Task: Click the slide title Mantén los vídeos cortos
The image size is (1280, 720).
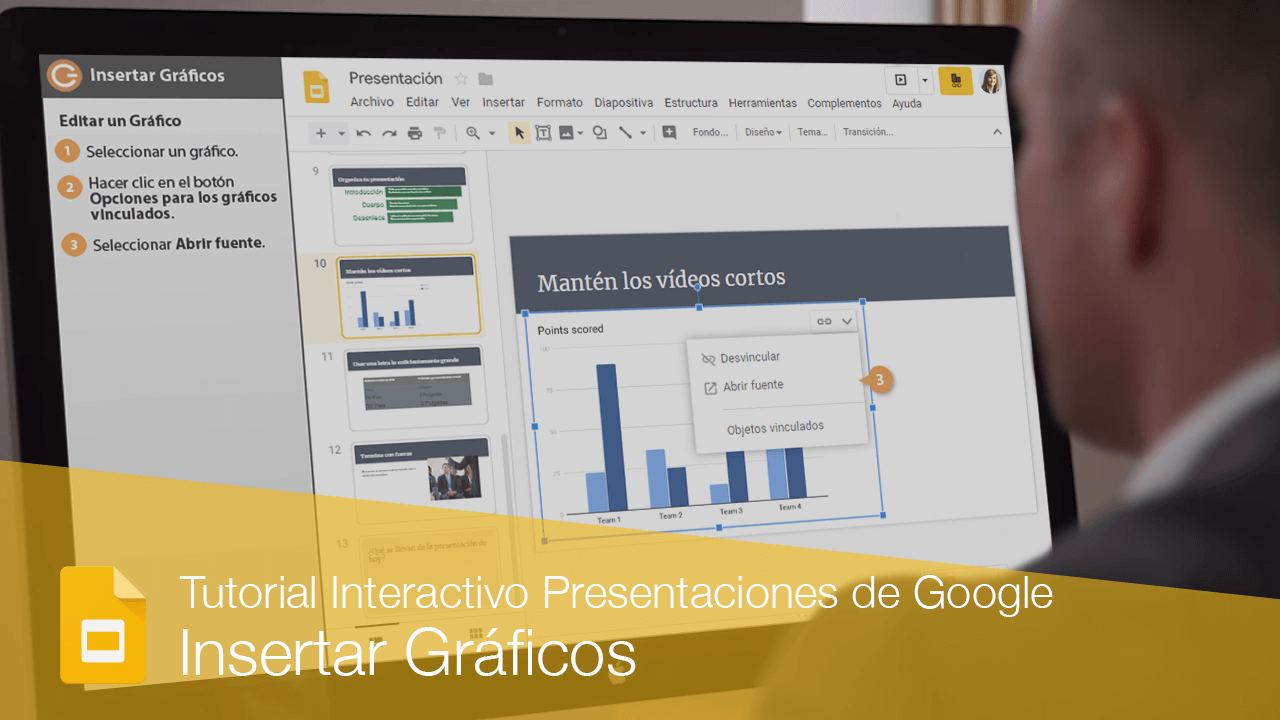Action: point(661,280)
